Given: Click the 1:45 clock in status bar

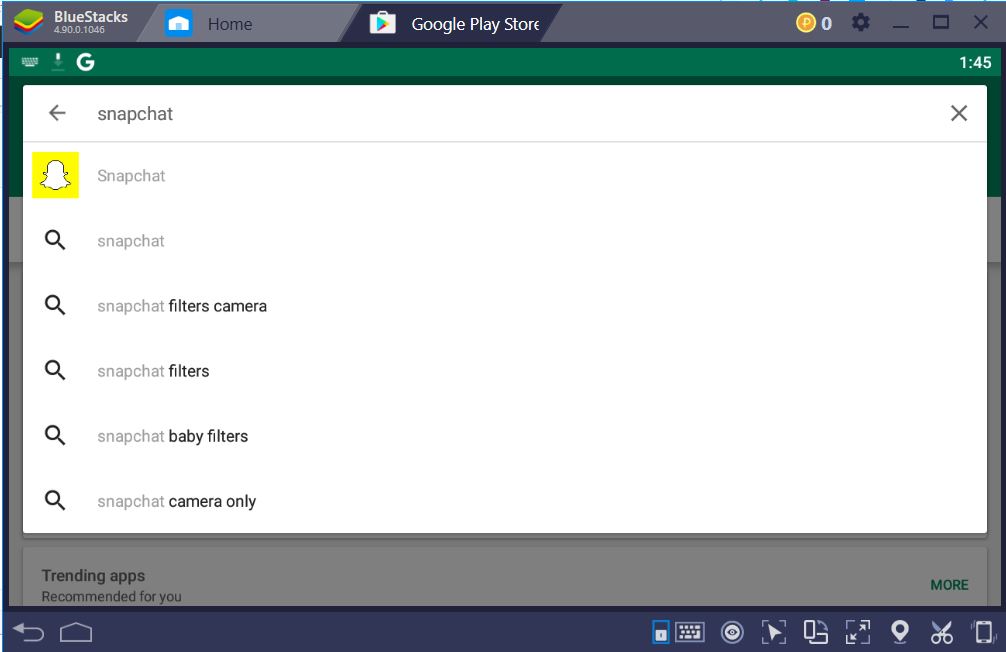Looking at the screenshot, I should click(975, 62).
